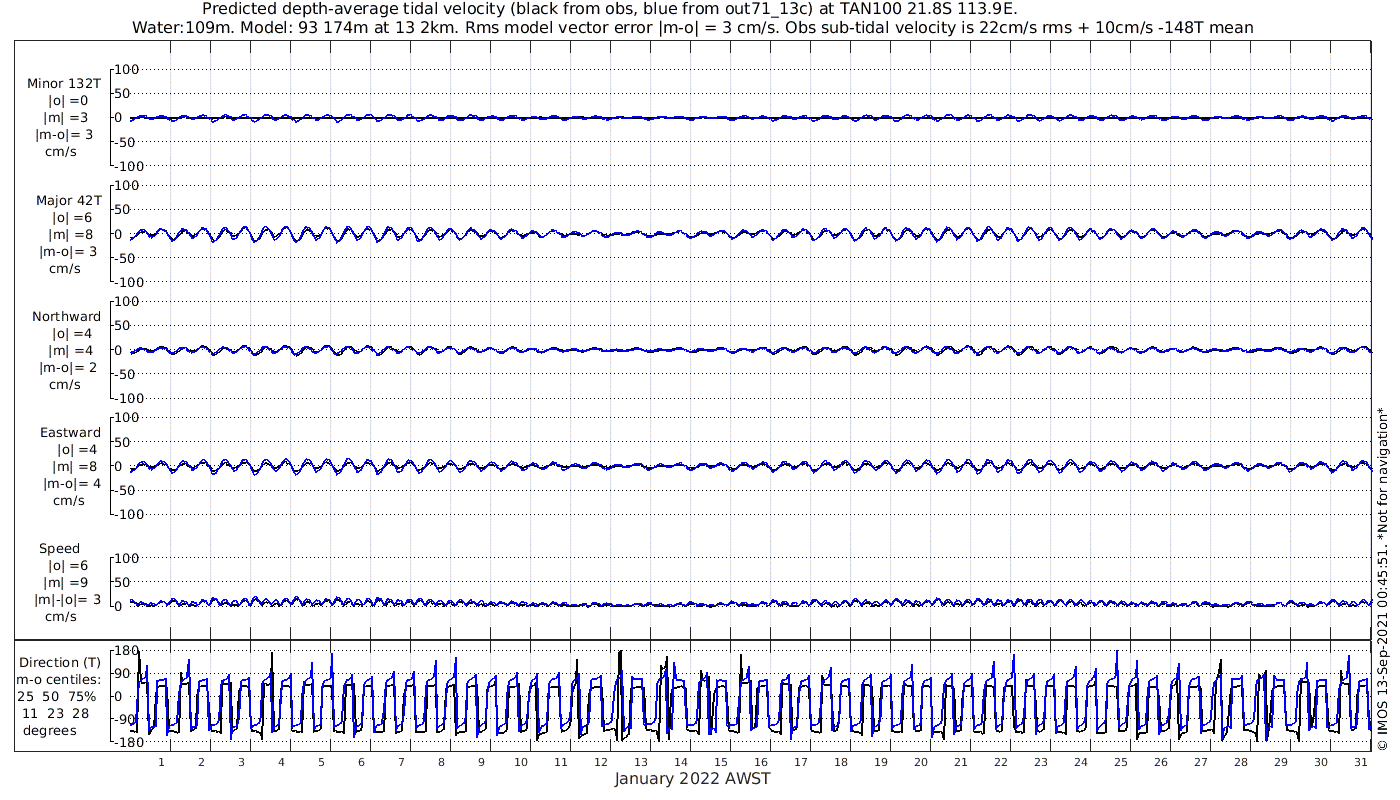Click the 'Northward' panel label

[66, 316]
